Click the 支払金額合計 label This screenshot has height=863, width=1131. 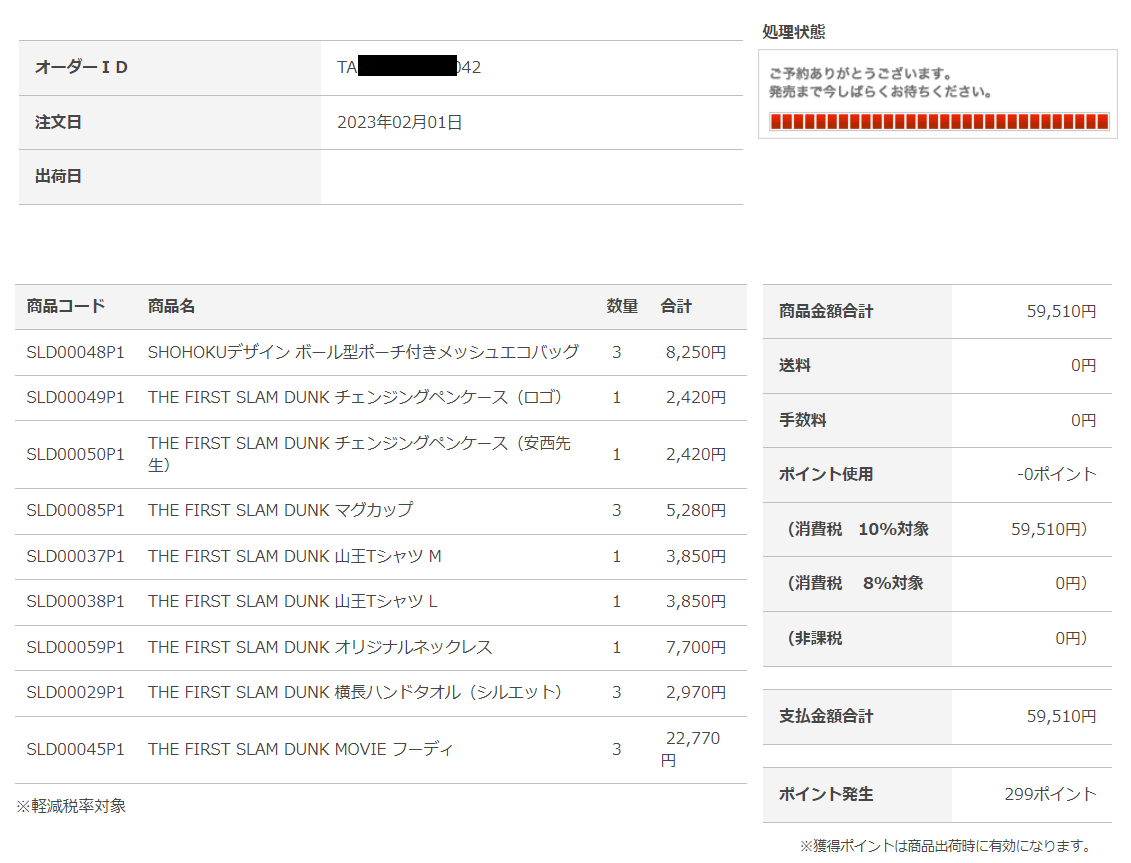(826, 717)
